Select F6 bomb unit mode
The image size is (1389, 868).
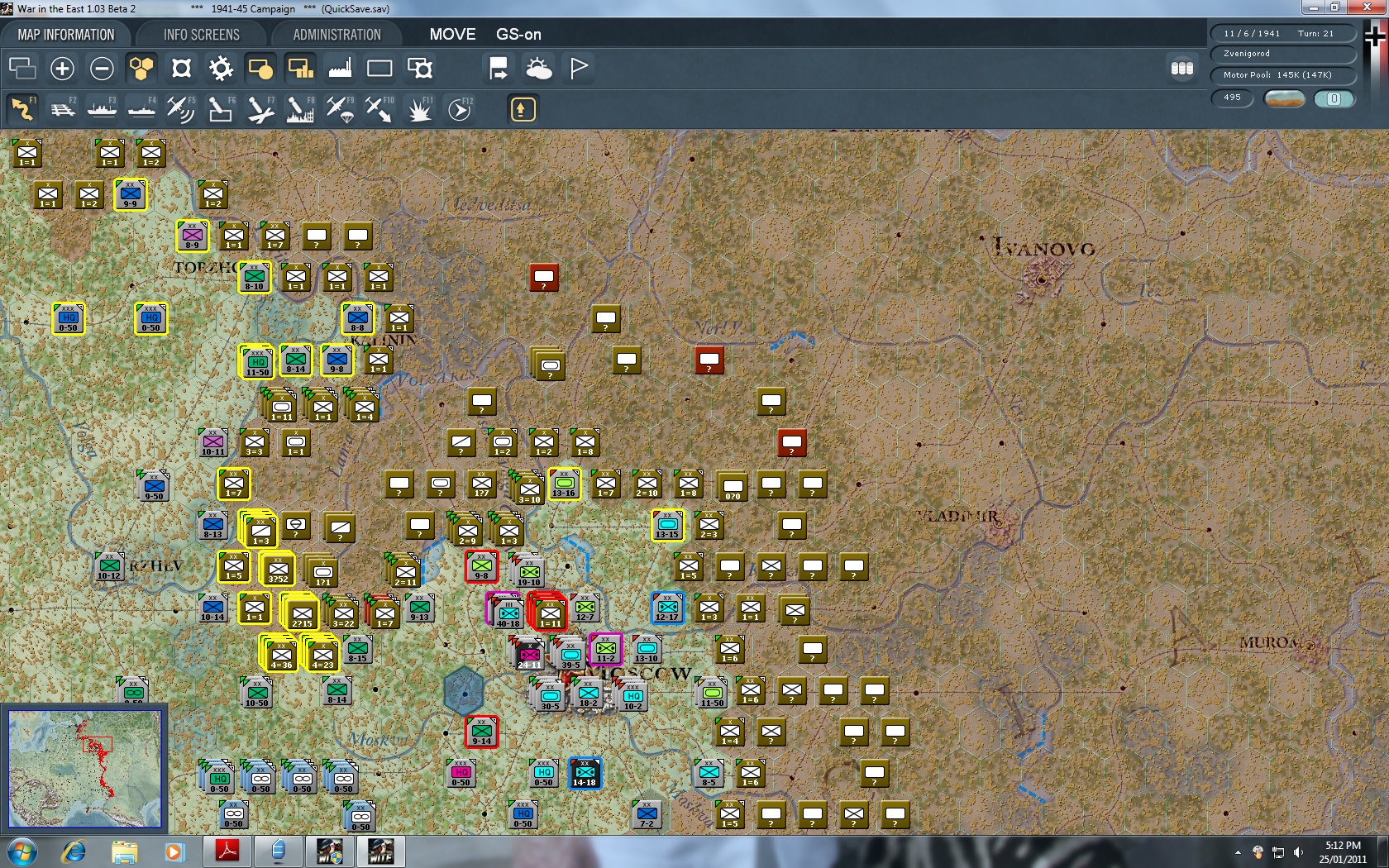coord(221,109)
